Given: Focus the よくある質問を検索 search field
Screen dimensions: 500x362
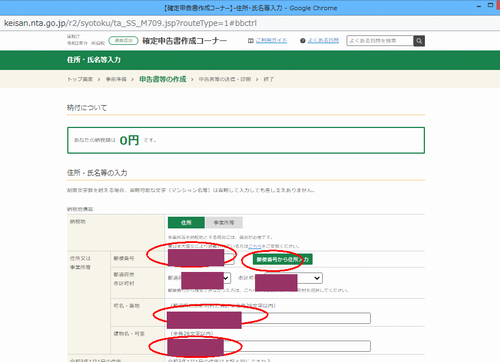Looking at the screenshot, I should click(x=380, y=41).
